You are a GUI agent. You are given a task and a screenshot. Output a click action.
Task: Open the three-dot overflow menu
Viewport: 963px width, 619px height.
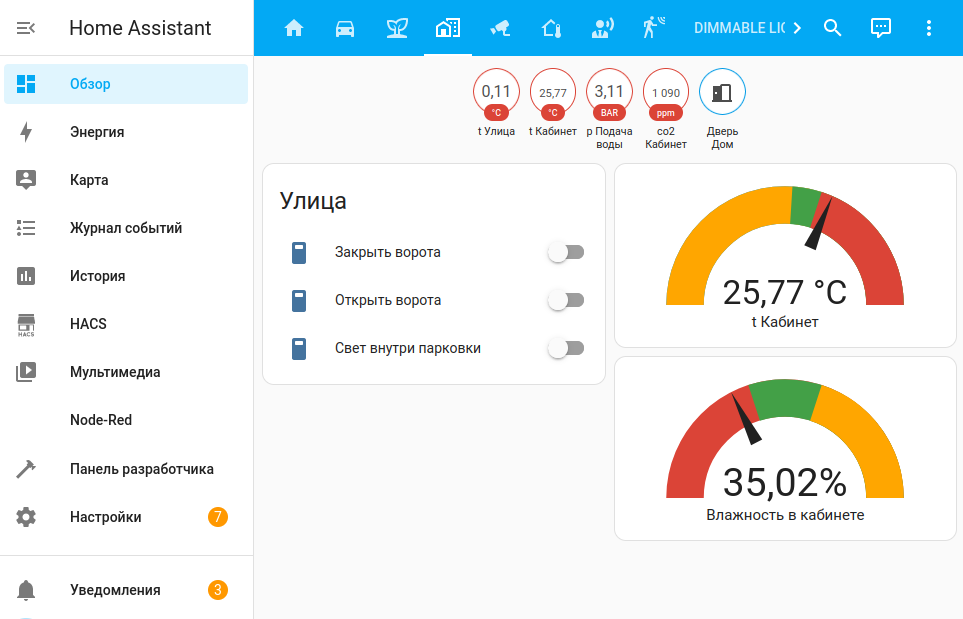929,28
